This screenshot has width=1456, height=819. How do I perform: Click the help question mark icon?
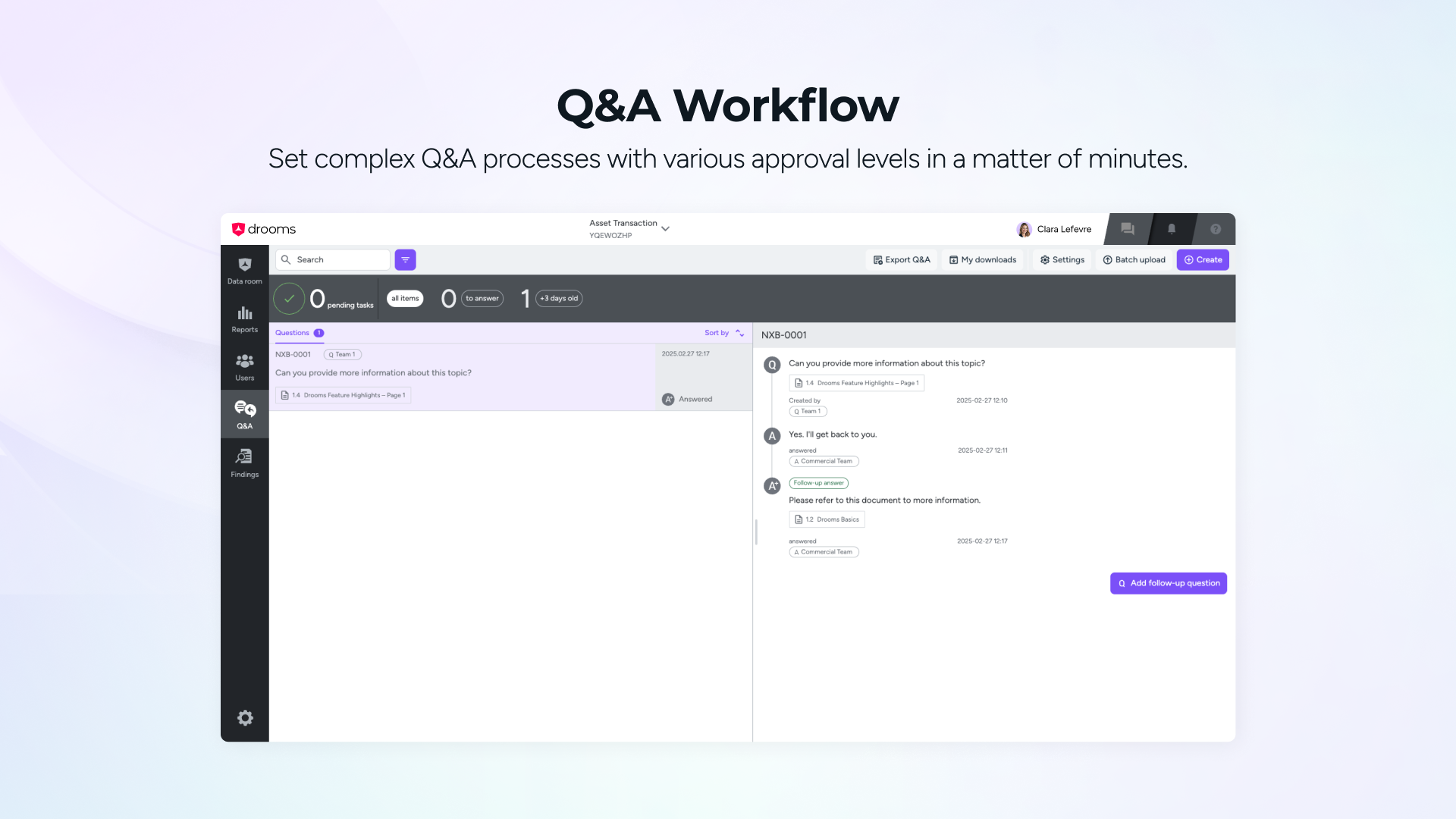coord(1215,229)
